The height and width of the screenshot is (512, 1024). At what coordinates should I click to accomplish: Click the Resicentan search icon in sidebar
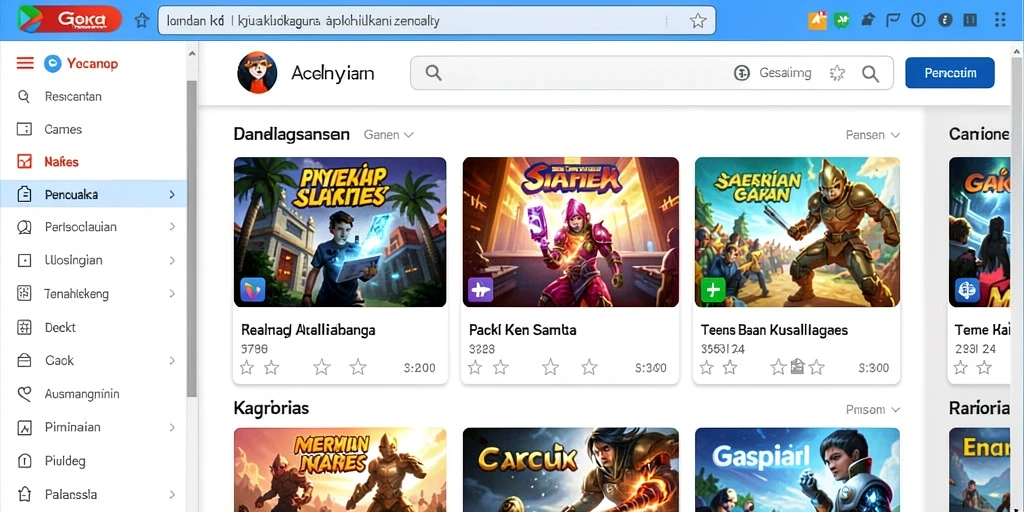pyautogui.click(x=24, y=97)
